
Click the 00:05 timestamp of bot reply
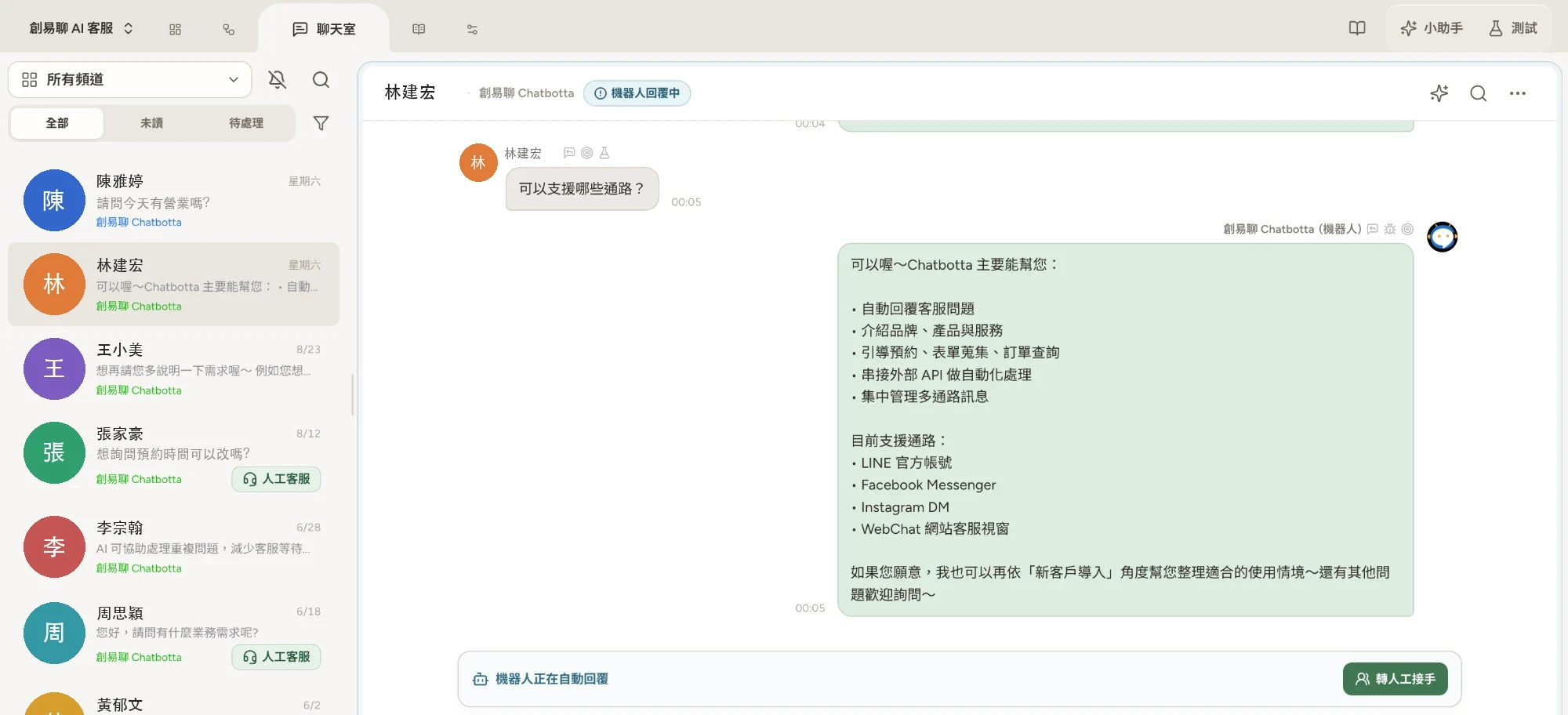click(x=810, y=608)
